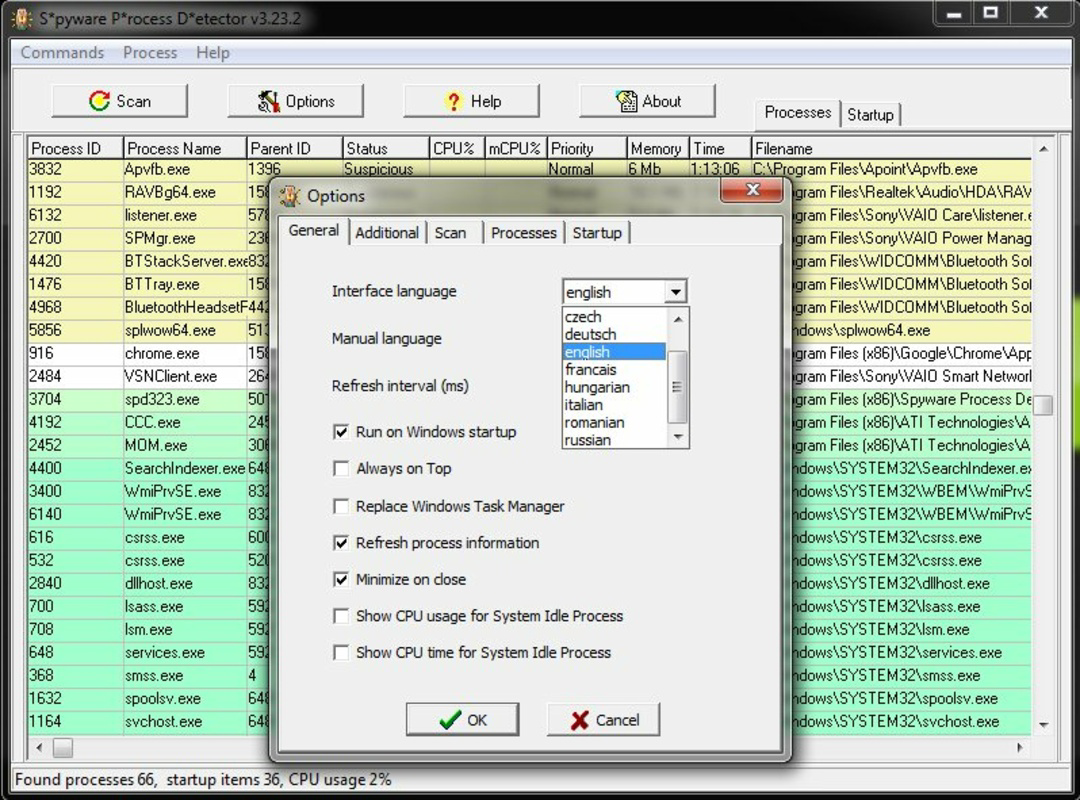Screen dimensions: 1080x800
Task: Uncheck Run on Windows startup
Action: point(341,433)
